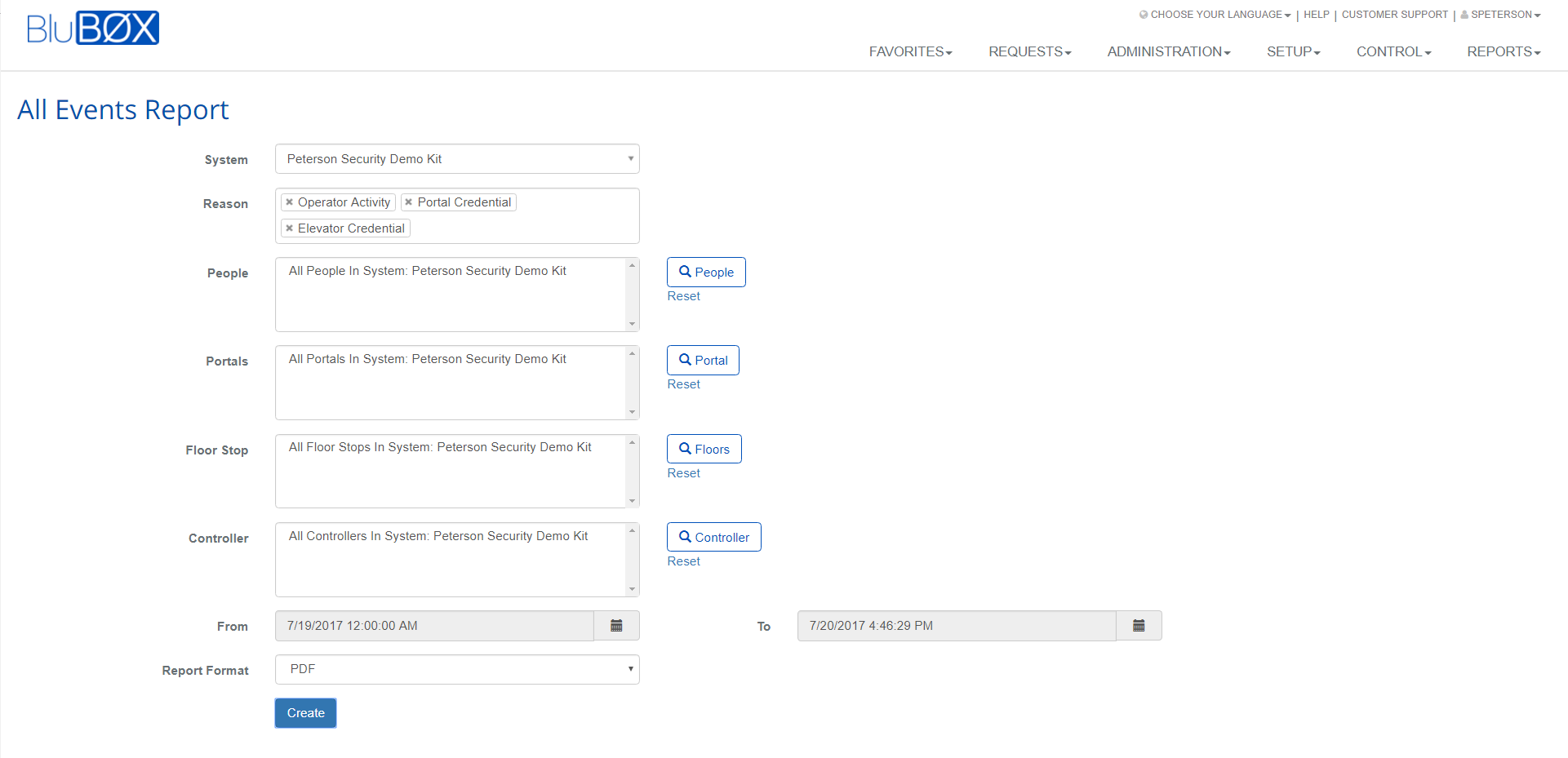Open the Reports menu
This screenshot has height=758, width=1568.
tap(1503, 52)
